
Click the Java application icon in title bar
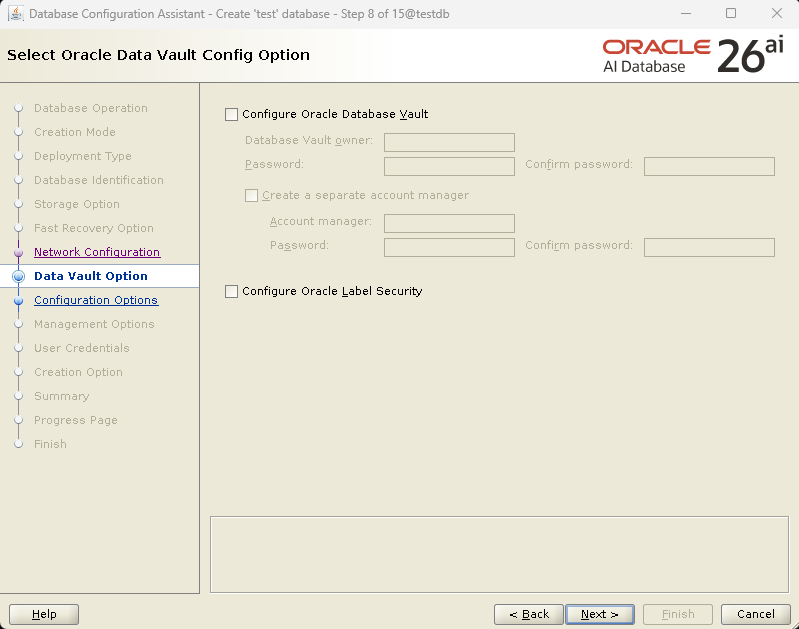[x=16, y=14]
